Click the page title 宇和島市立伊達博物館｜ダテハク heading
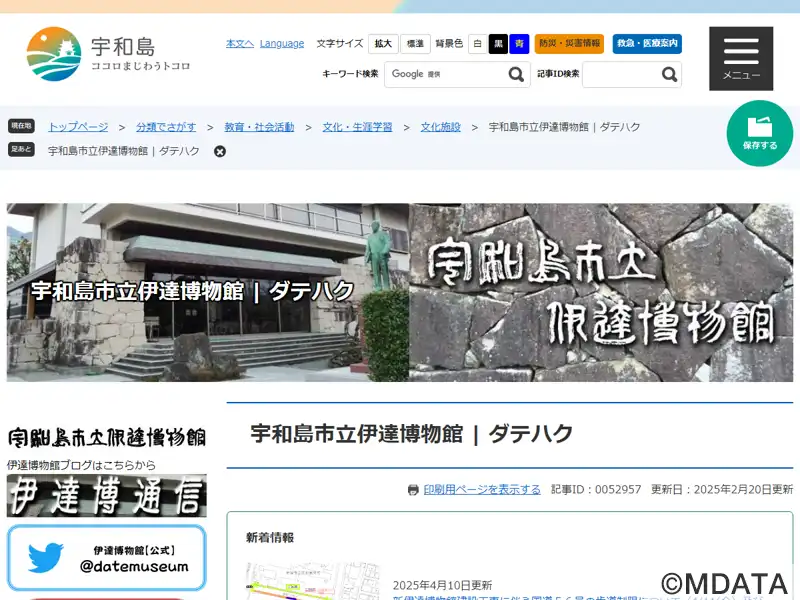800x600 pixels. (411, 435)
